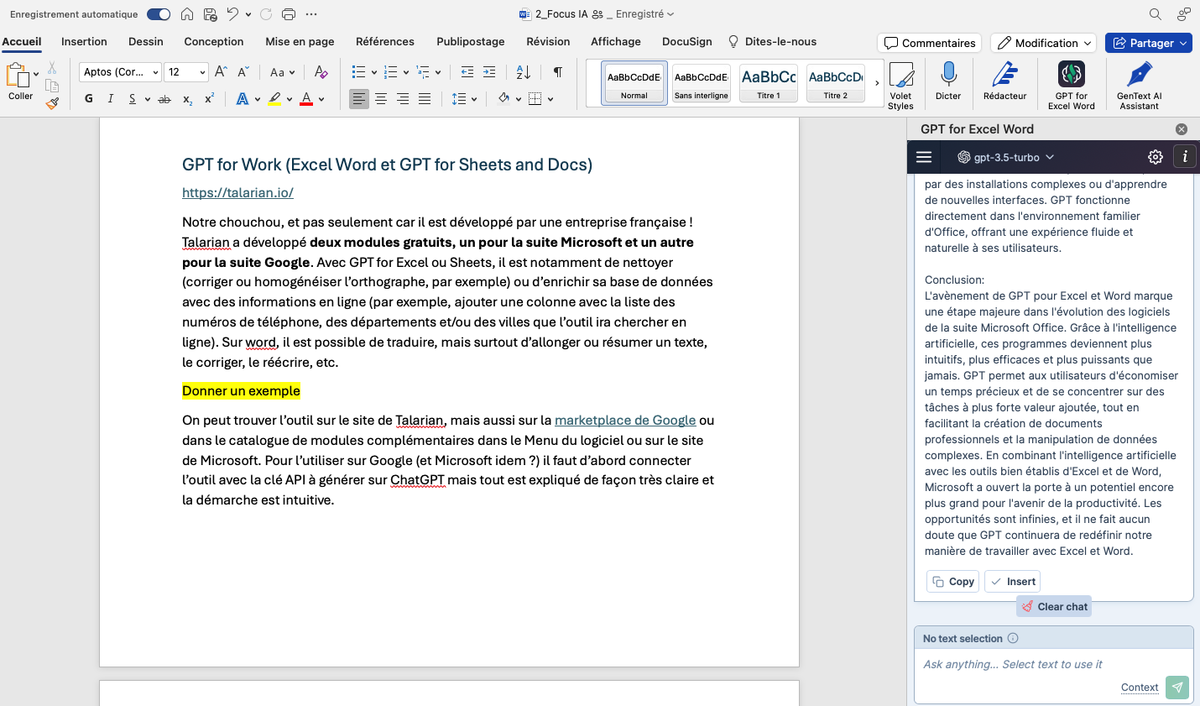This screenshot has width=1200, height=706.
Task: Launch GPT for Excel Word add-in
Action: (1071, 74)
